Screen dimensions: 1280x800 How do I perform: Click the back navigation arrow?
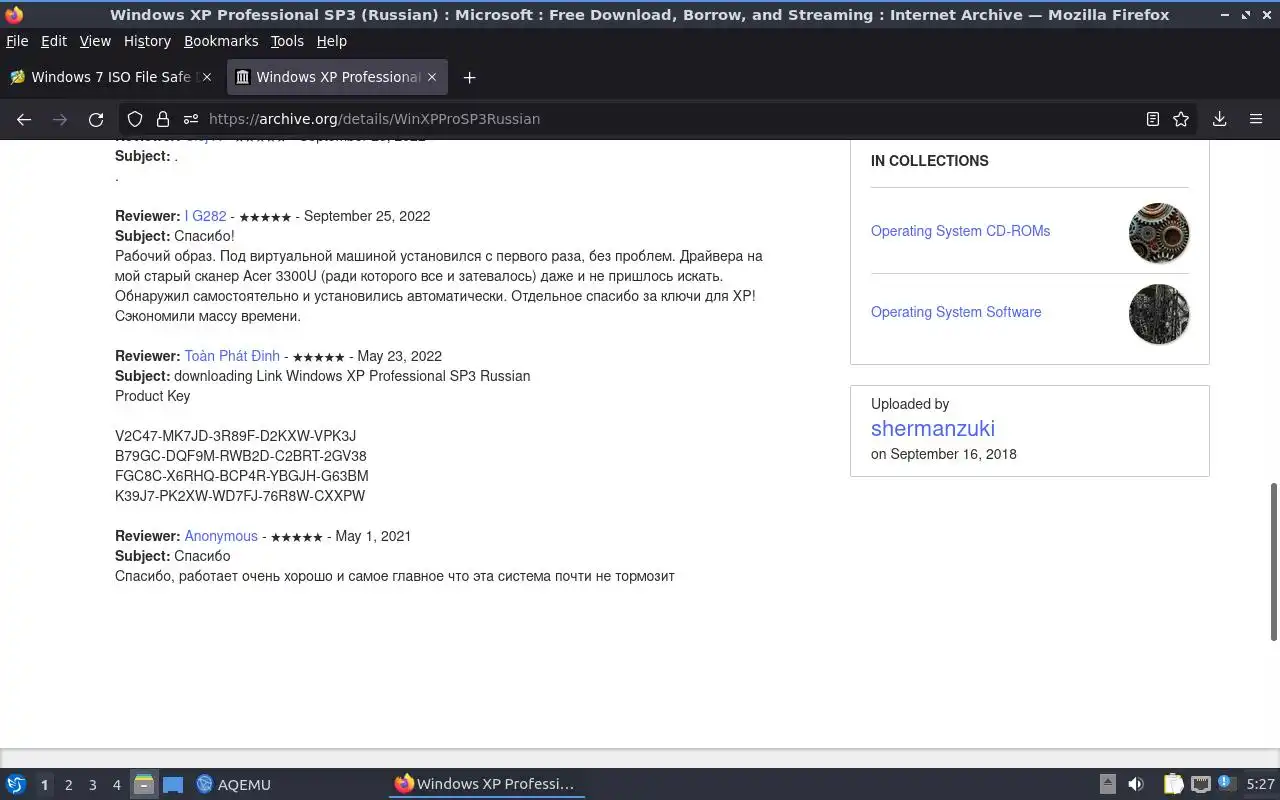pos(24,119)
